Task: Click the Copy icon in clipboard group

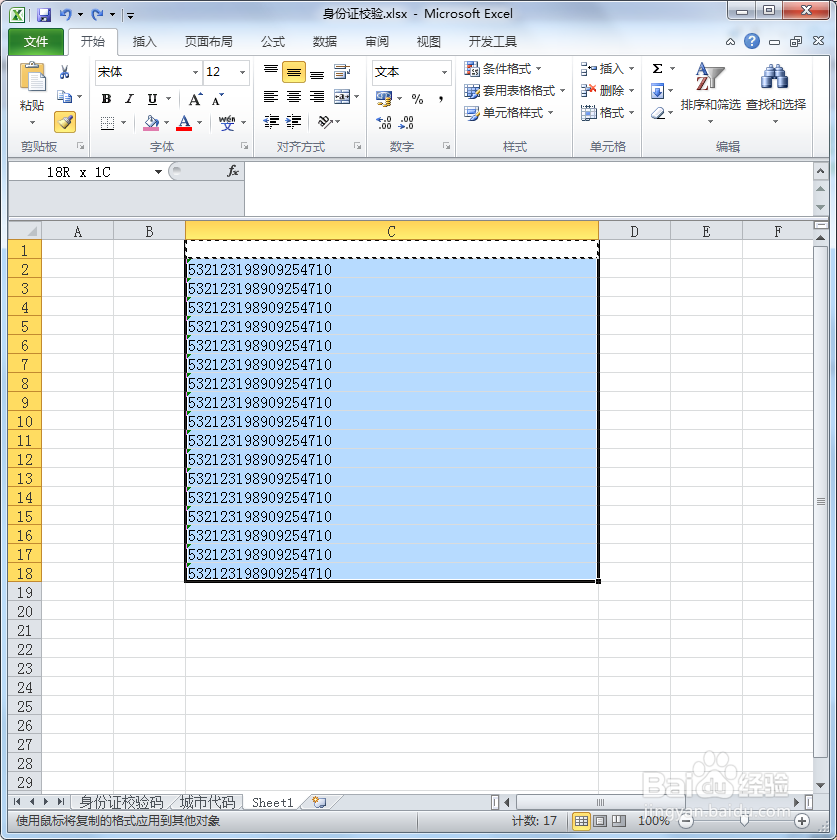Action: (65, 97)
